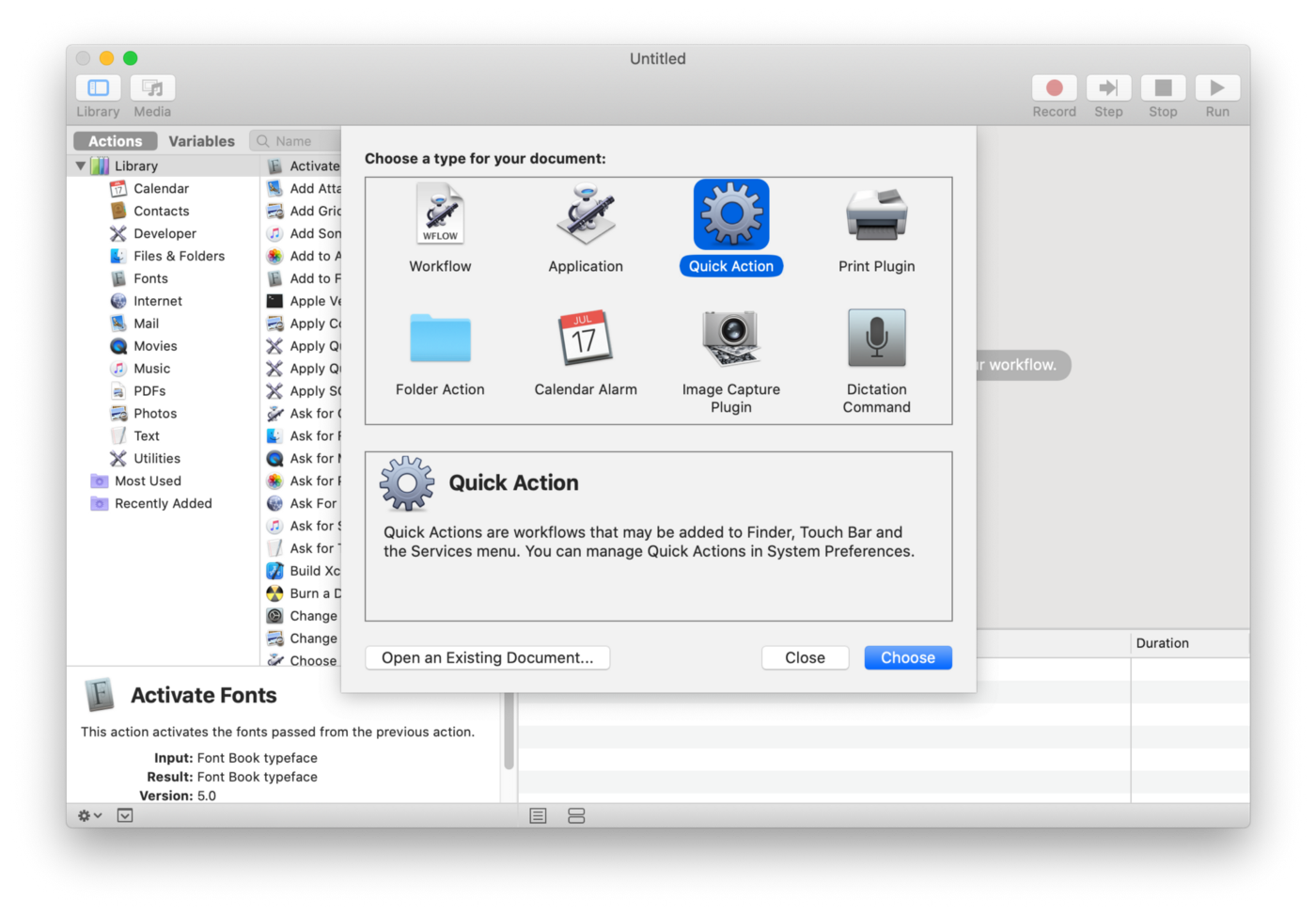
Task: Select the Mail category
Action: pos(146,323)
